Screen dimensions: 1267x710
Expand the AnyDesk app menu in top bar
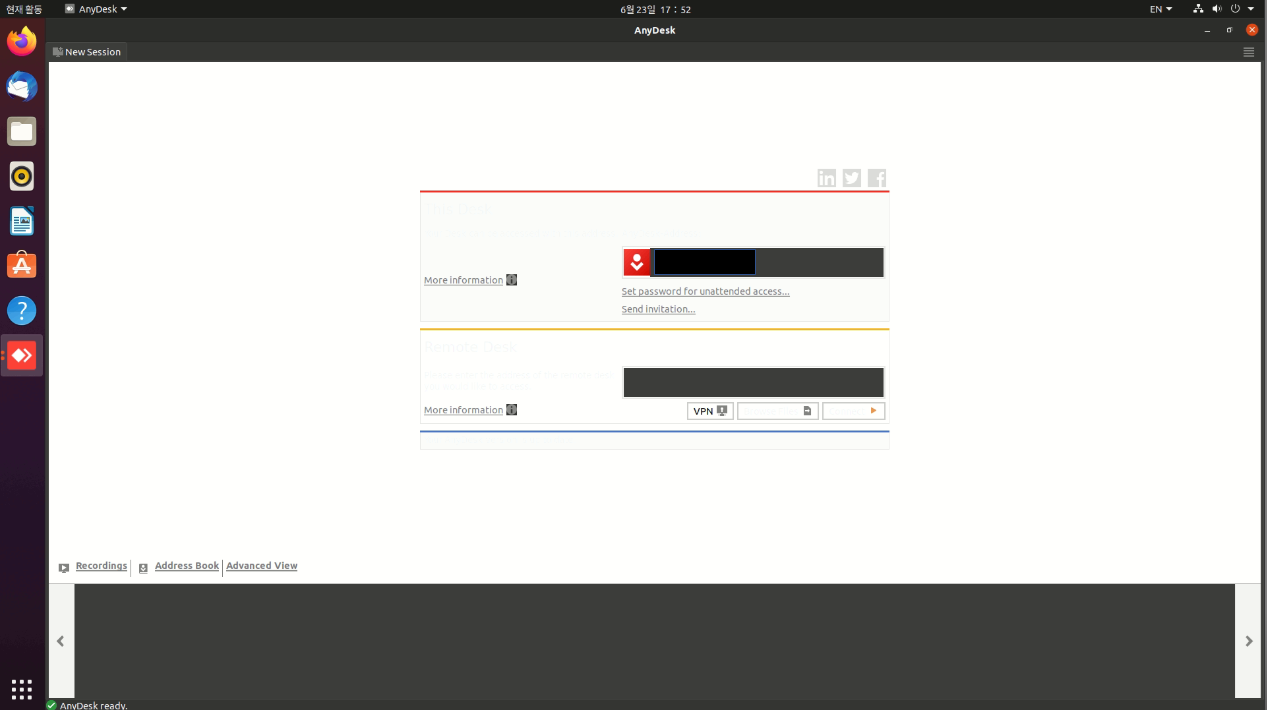pos(96,9)
